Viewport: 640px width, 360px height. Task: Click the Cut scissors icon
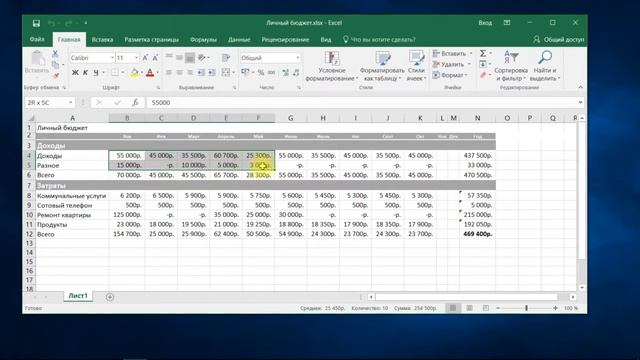click(55, 53)
